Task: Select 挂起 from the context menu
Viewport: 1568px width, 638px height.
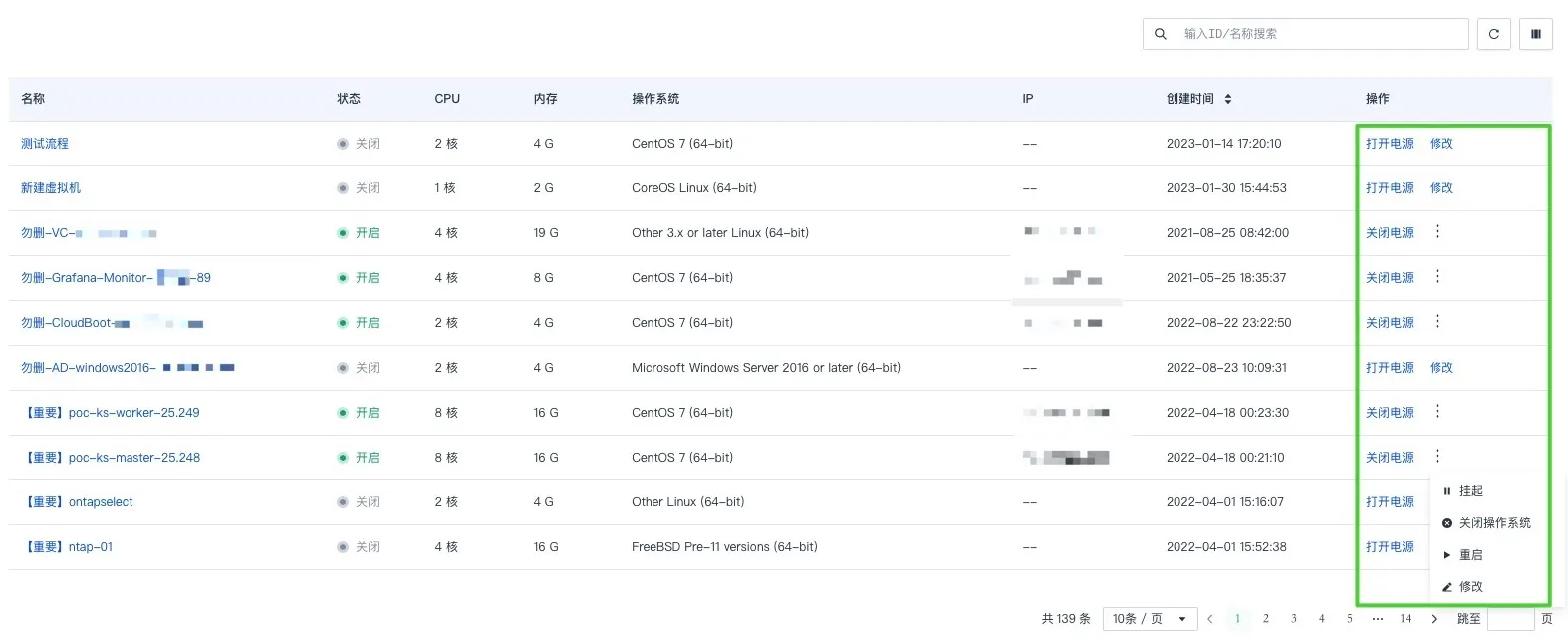Action: pos(1470,491)
